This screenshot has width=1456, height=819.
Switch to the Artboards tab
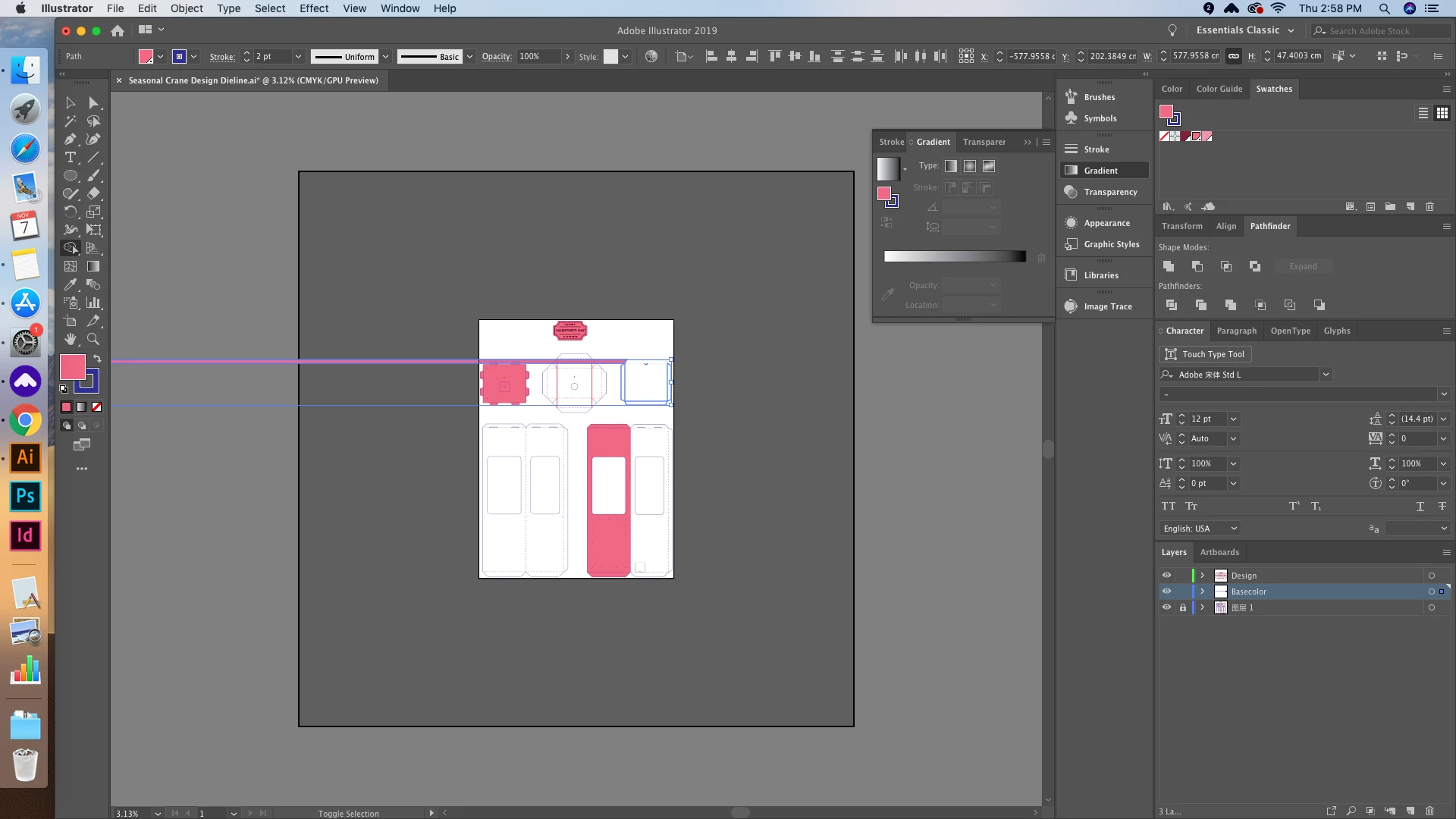[x=1219, y=552]
